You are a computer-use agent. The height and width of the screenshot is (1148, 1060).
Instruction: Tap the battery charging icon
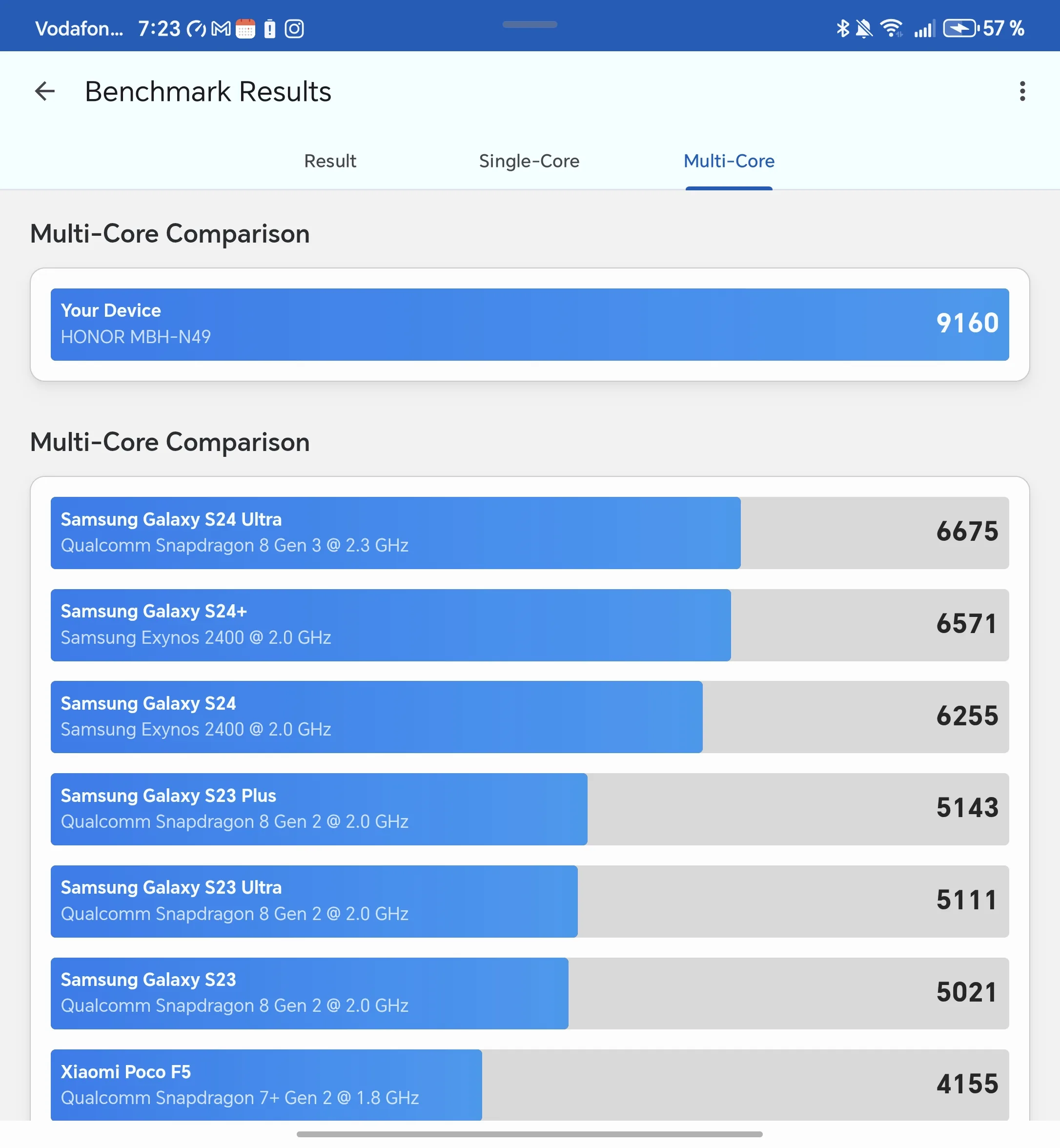[x=959, y=28]
